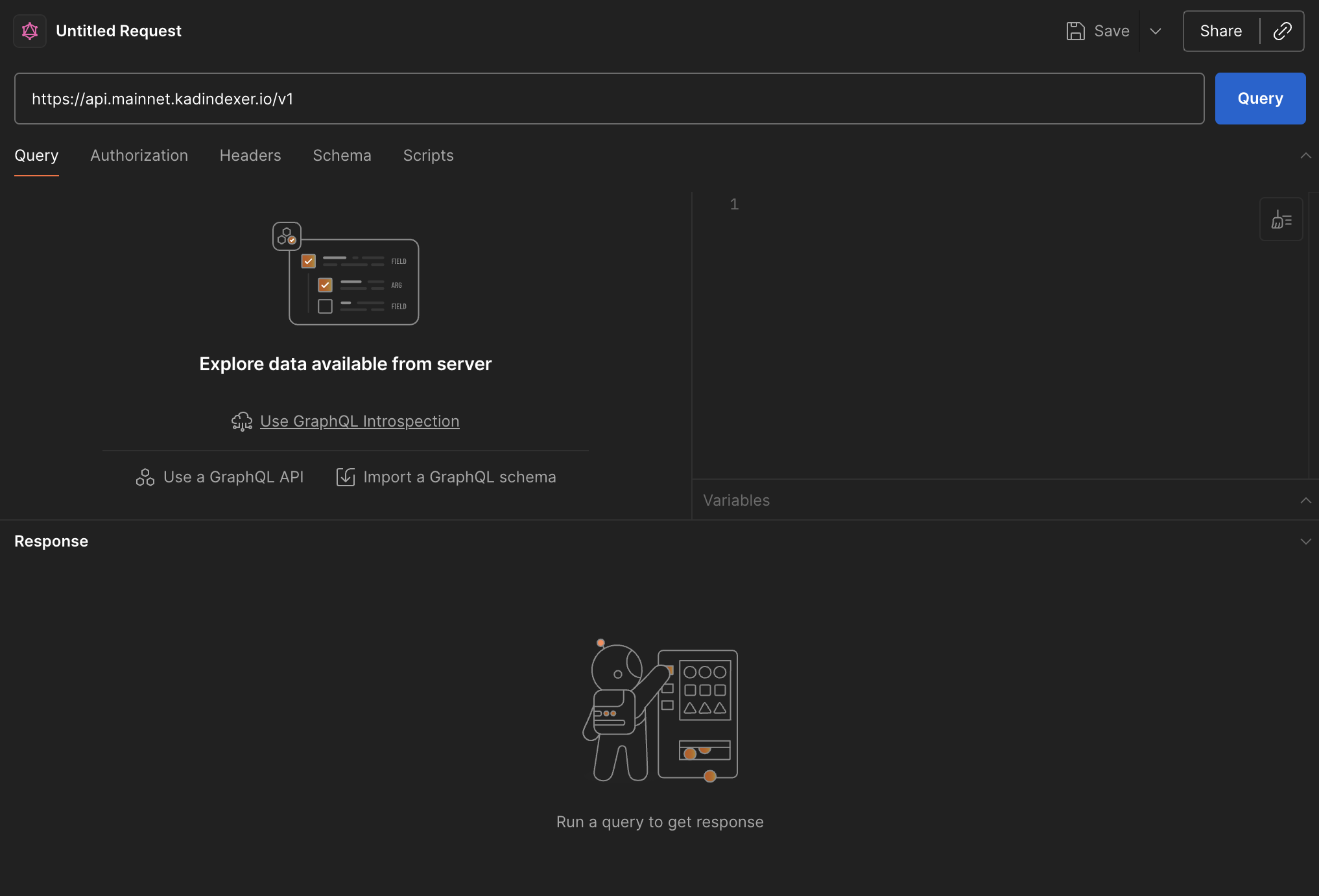Expand the Variables panel chevron
The image size is (1319, 896).
[x=1305, y=501]
